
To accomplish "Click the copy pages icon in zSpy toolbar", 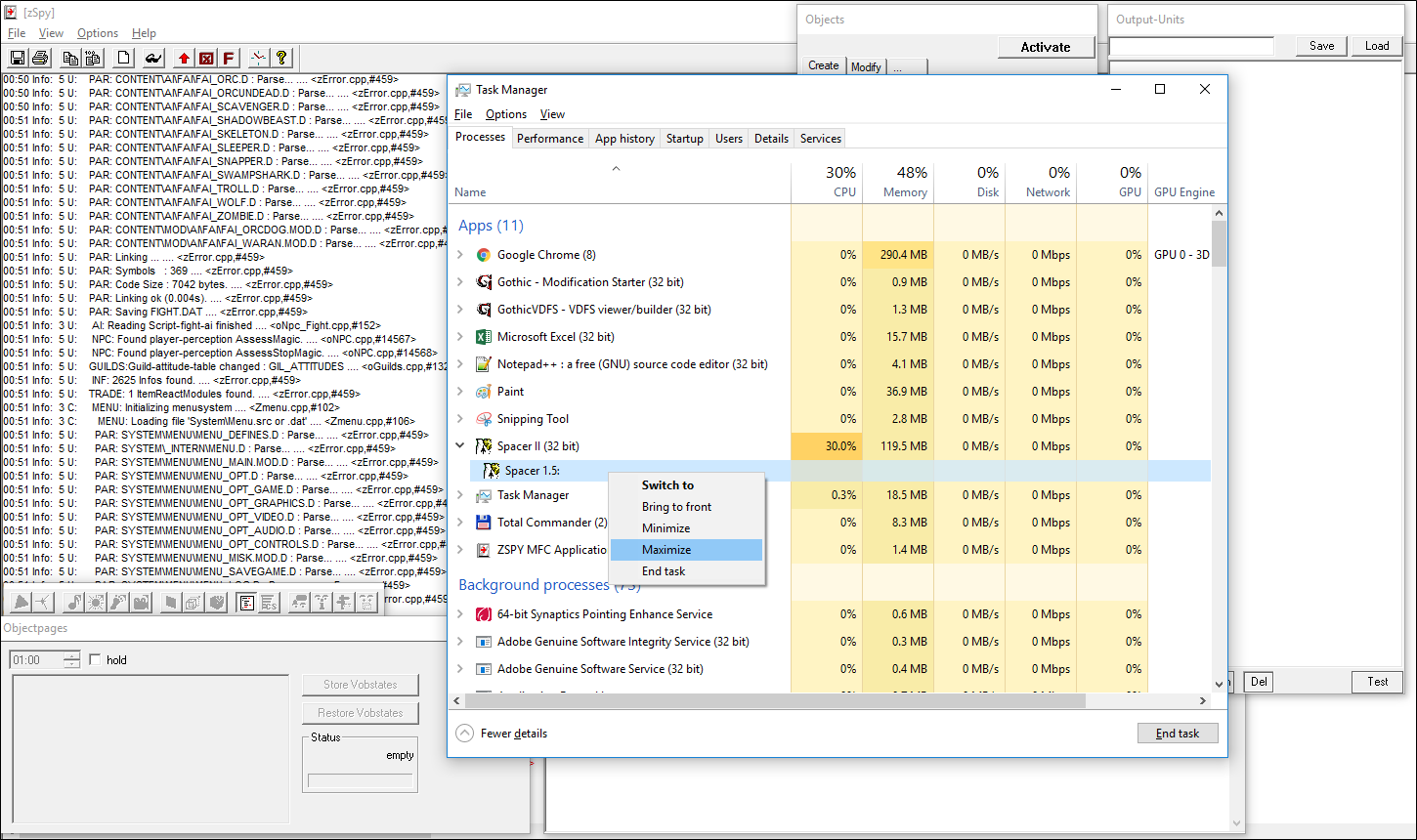I will point(70,58).
